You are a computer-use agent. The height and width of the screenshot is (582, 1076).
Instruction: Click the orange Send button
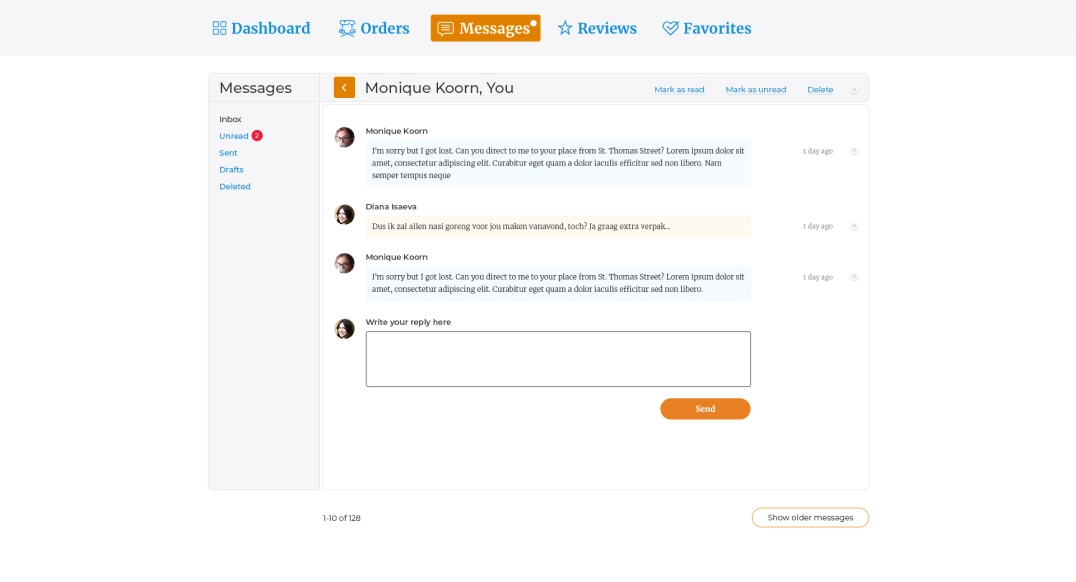(705, 409)
